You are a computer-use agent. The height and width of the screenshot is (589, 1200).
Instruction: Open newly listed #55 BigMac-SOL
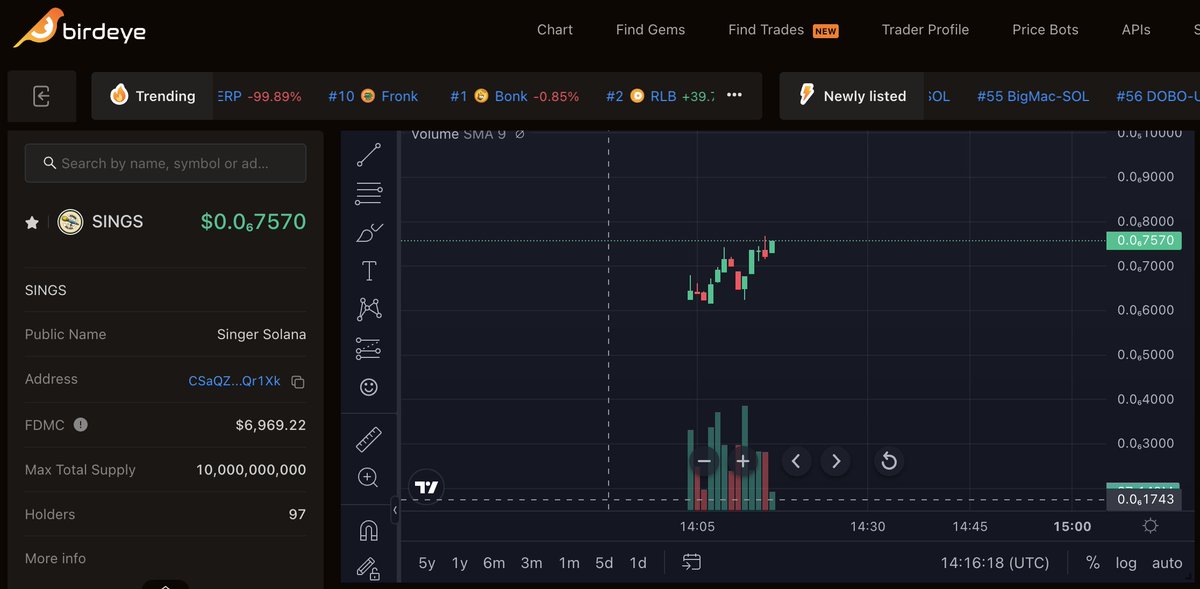pyautogui.click(x=1033, y=96)
